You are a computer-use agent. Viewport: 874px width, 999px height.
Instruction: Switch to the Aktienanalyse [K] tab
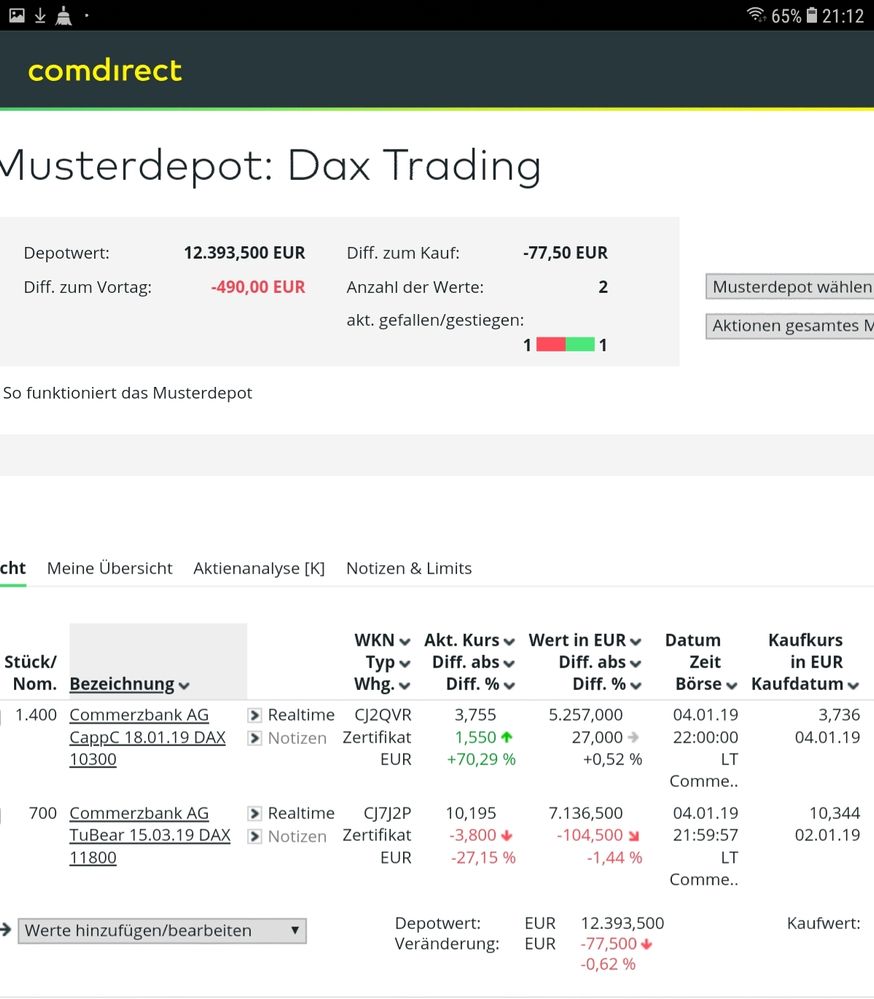coord(259,568)
